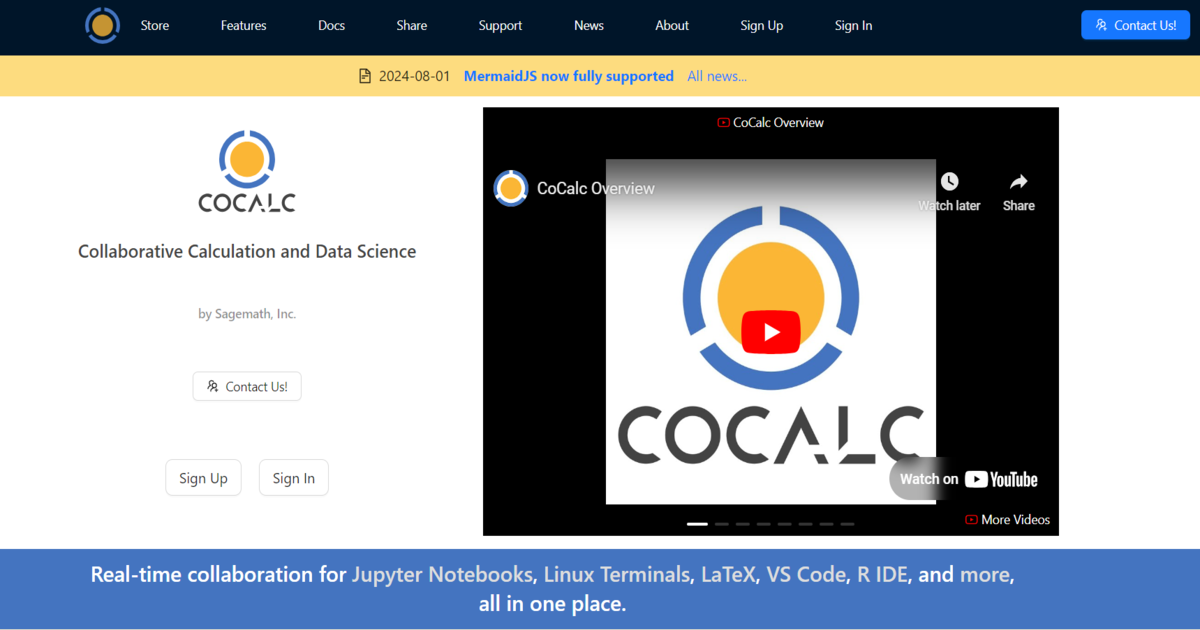1200x630 pixels.
Task: Follow the All news... link
Action: (717, 75)
